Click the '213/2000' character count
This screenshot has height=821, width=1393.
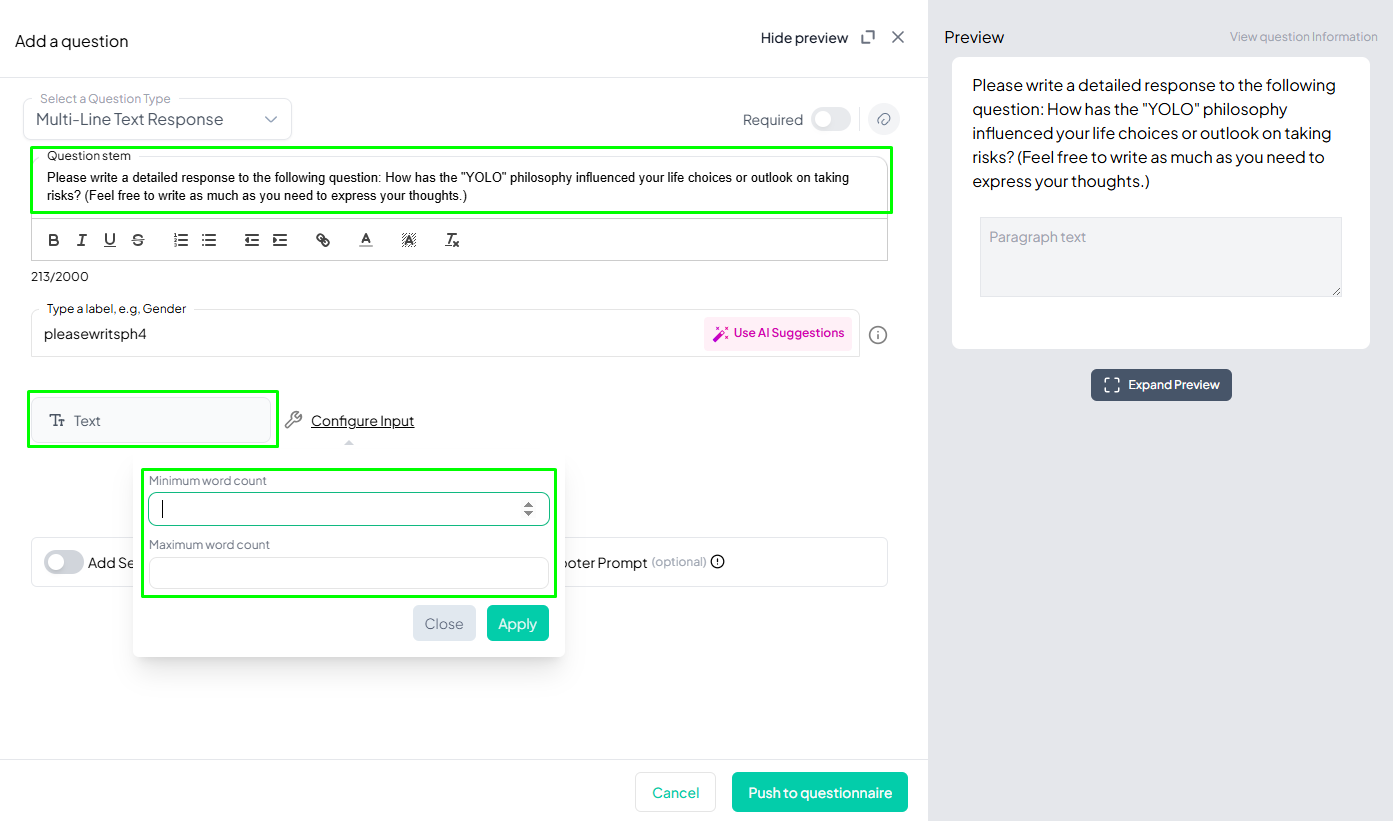tap(60, 277)
